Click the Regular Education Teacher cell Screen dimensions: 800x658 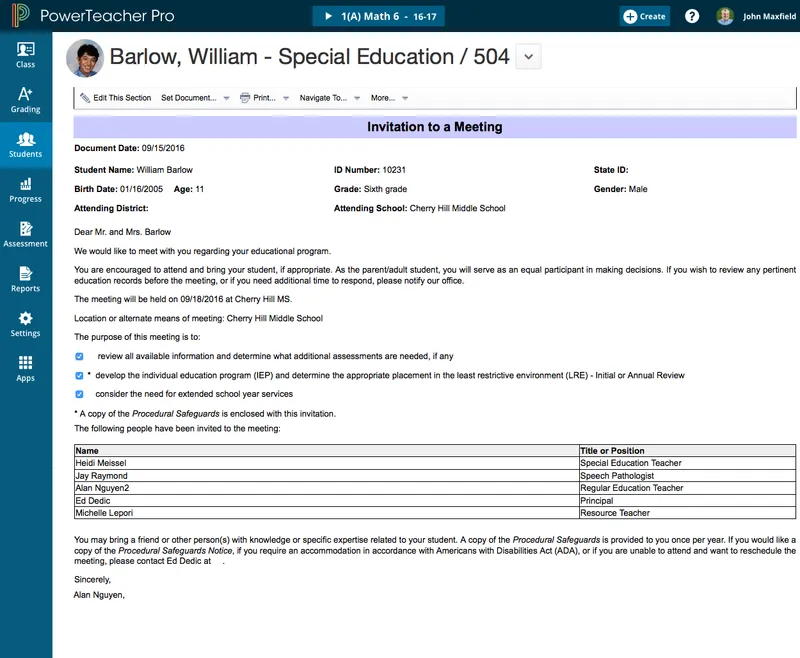coord(687,488)
